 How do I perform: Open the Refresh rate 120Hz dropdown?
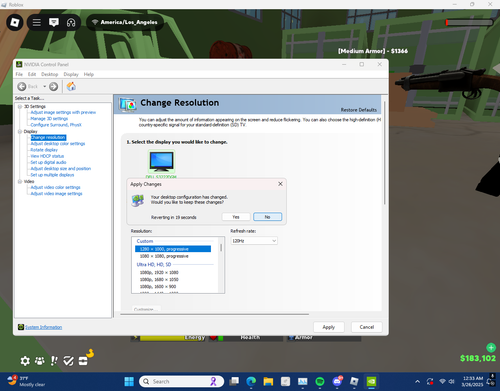point(254,241)
